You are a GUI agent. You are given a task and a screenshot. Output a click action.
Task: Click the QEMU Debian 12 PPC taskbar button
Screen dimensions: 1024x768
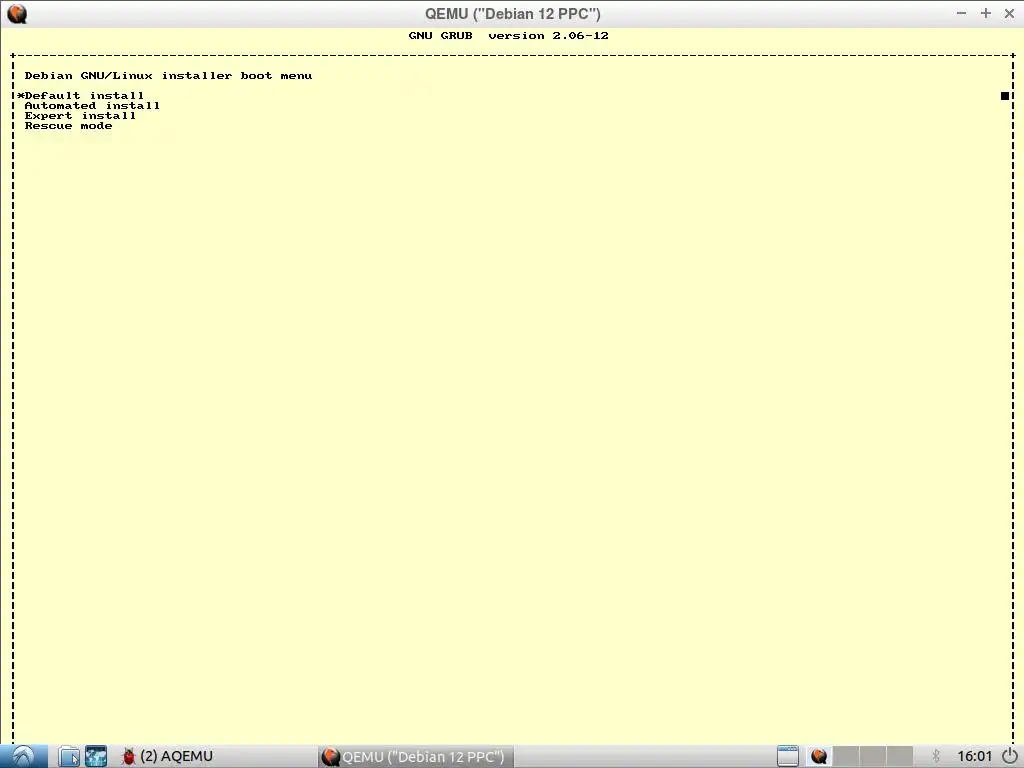[415, 757]
